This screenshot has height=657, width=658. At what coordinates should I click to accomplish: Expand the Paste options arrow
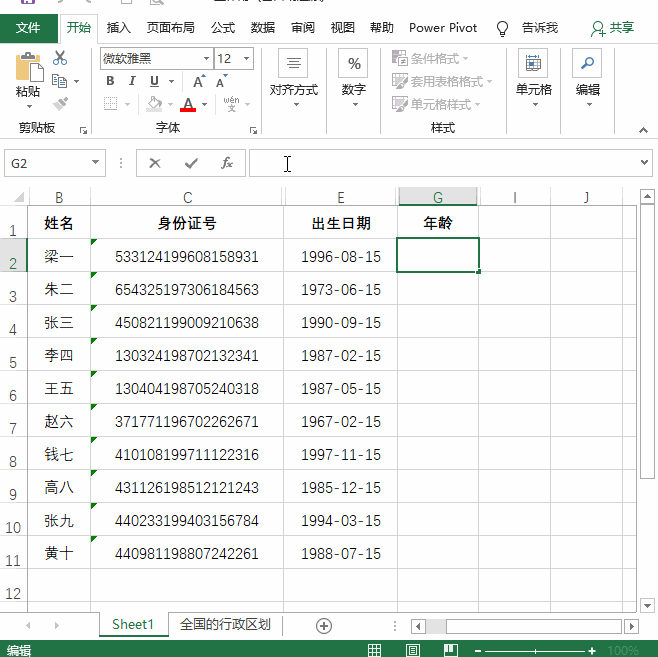pyautogui.click(x=29, y=107)
